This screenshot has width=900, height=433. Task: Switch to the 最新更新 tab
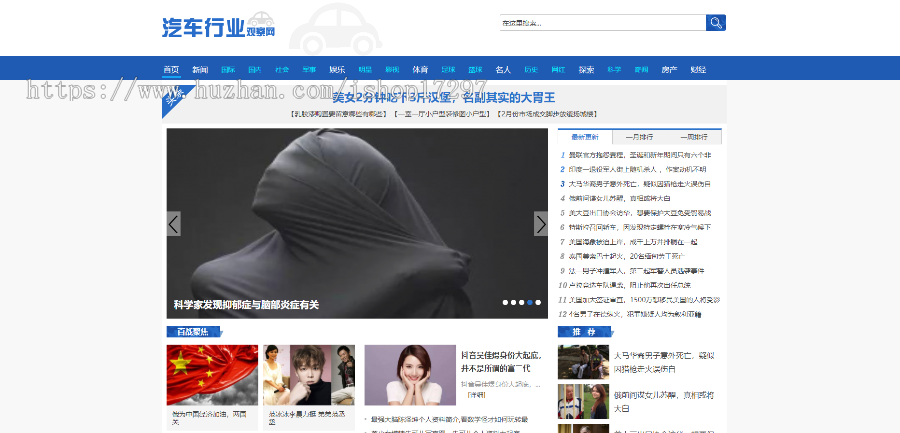point(585,137)
